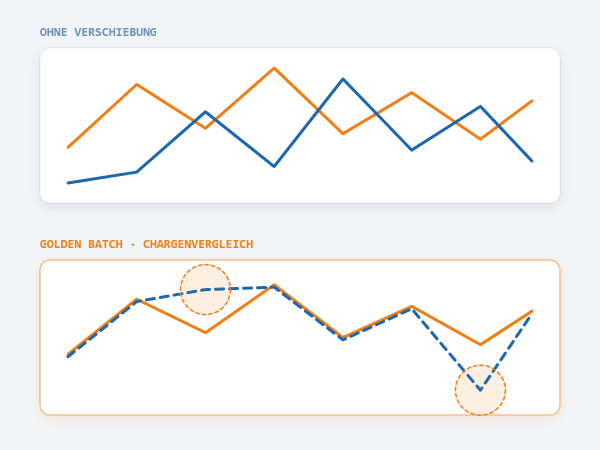Viewport: 600px width, 450px height.
Task: Select the dashed anomaly circle on the blue dip
Action: click(481, 390)
